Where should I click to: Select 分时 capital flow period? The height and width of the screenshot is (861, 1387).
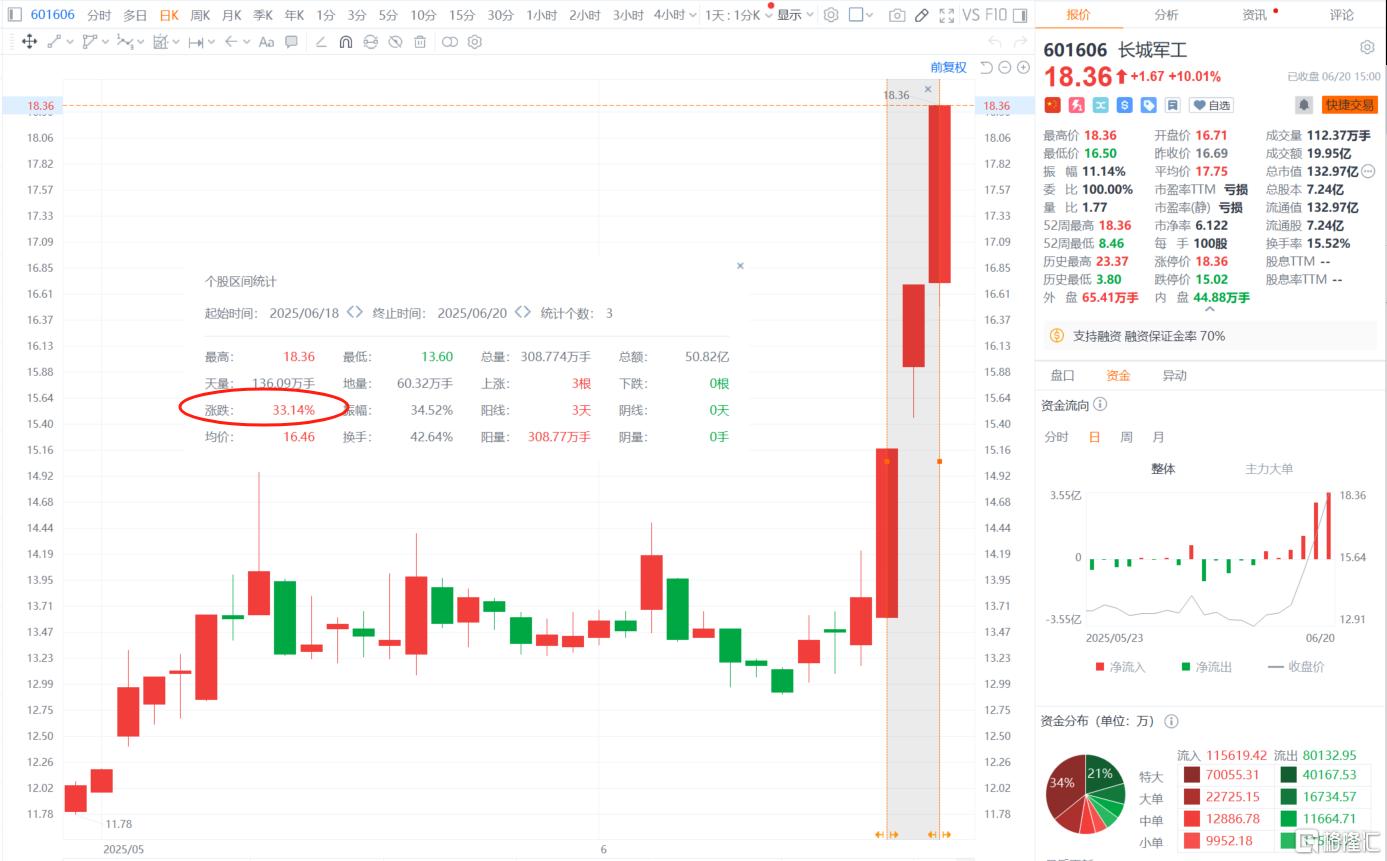[1056, 437]
